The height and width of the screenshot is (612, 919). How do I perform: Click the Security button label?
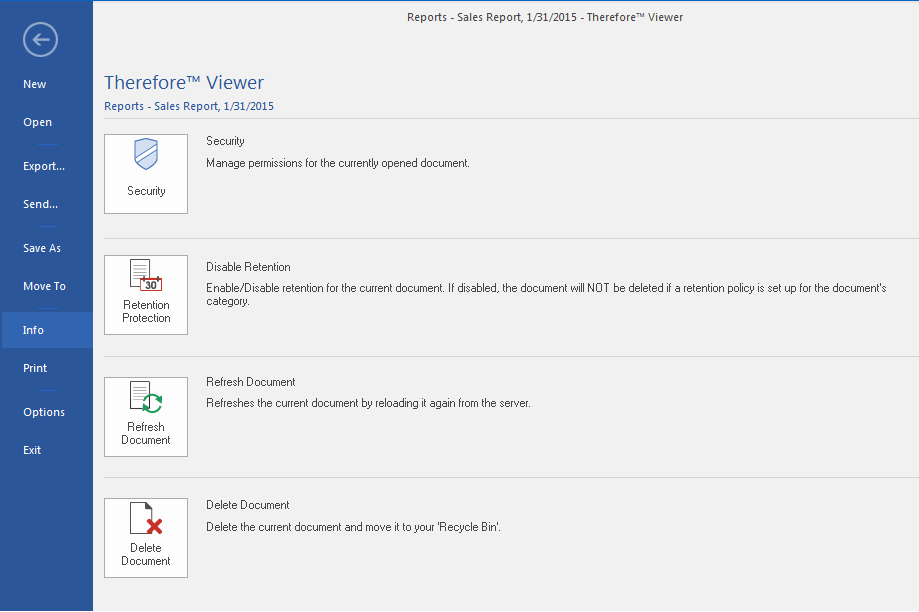[147, 191]
